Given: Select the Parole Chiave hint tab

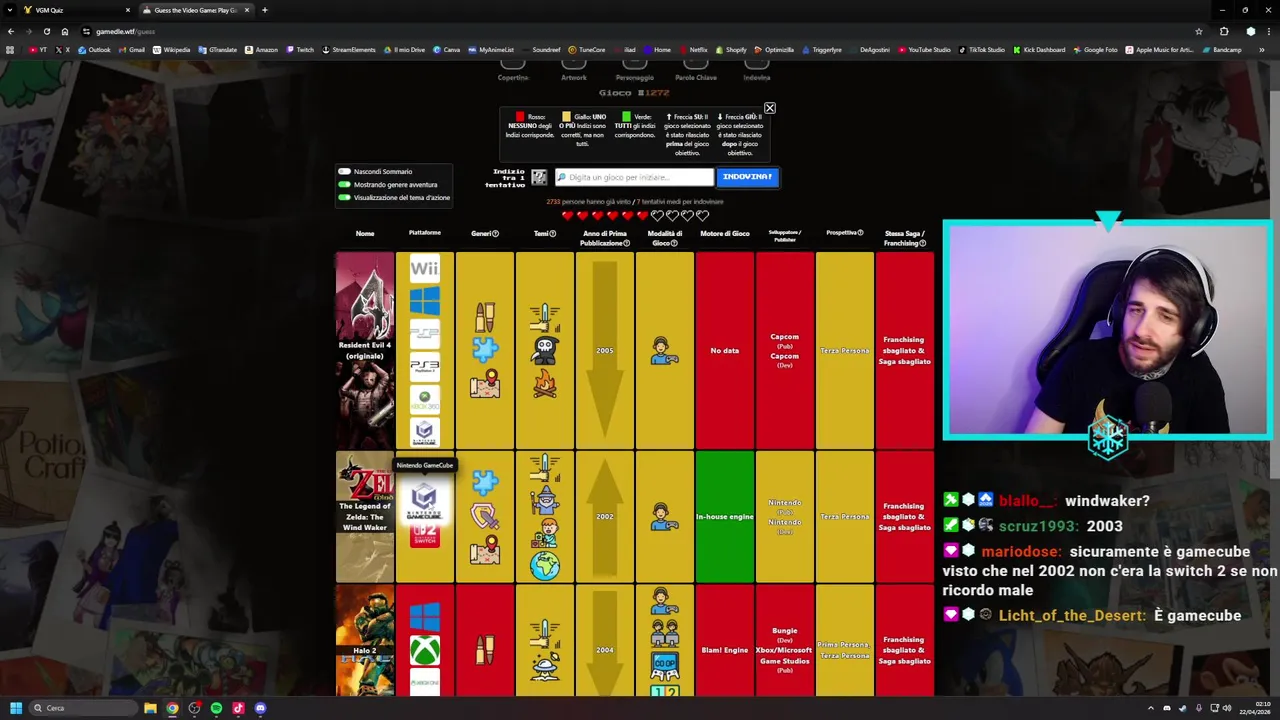Looking at the screenshot, I should pos(696,70).
